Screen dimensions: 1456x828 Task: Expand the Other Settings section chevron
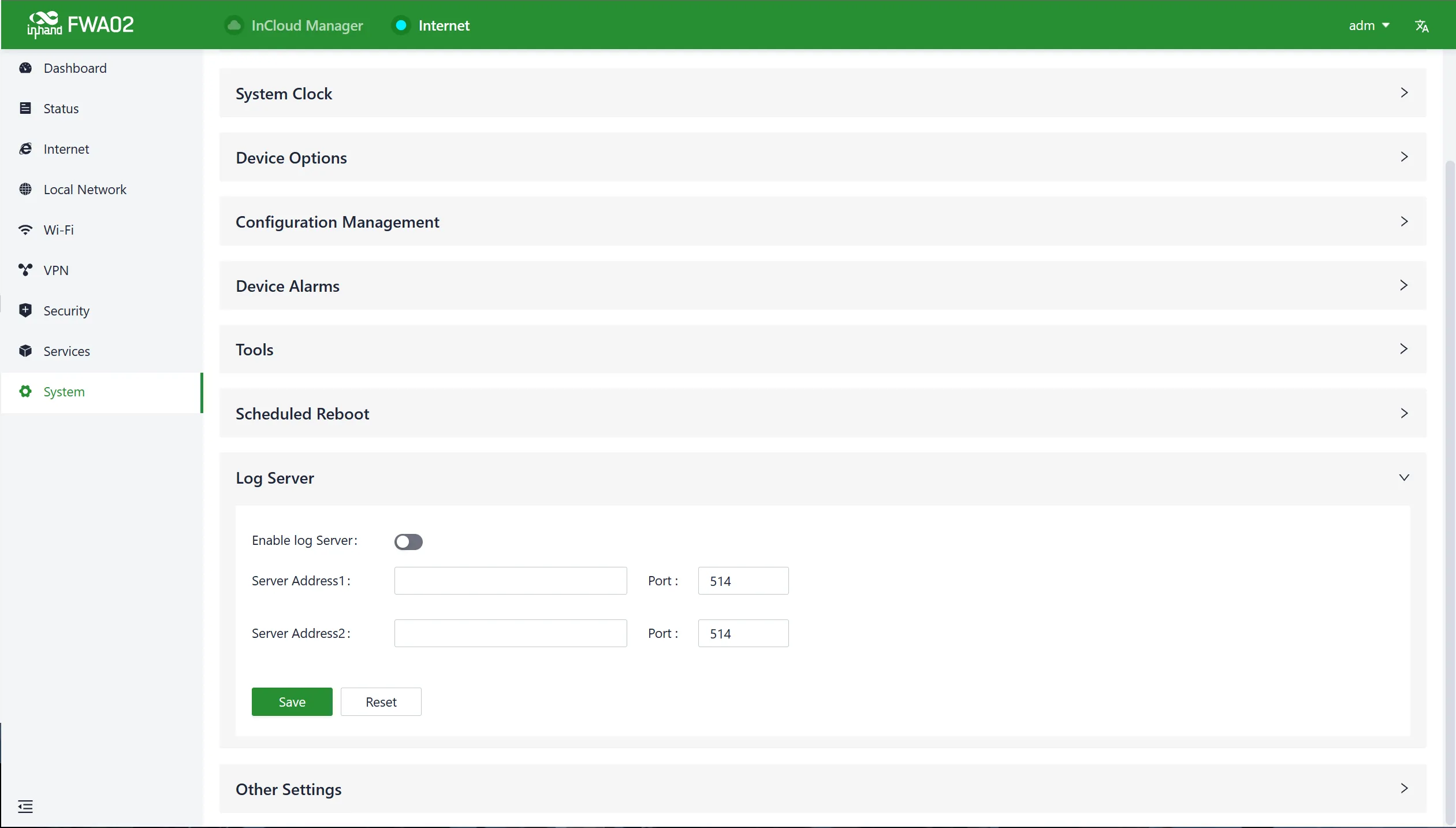[x=1404, y=789]
